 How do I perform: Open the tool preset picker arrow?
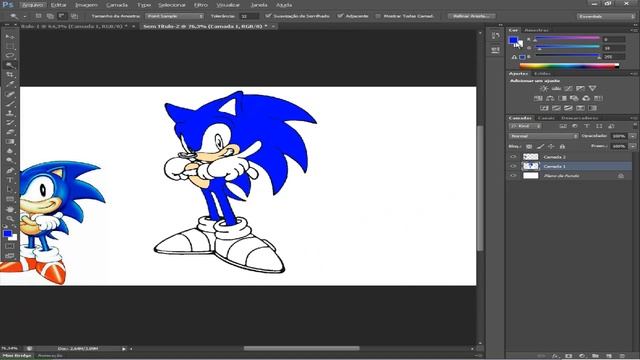(25, 16)
